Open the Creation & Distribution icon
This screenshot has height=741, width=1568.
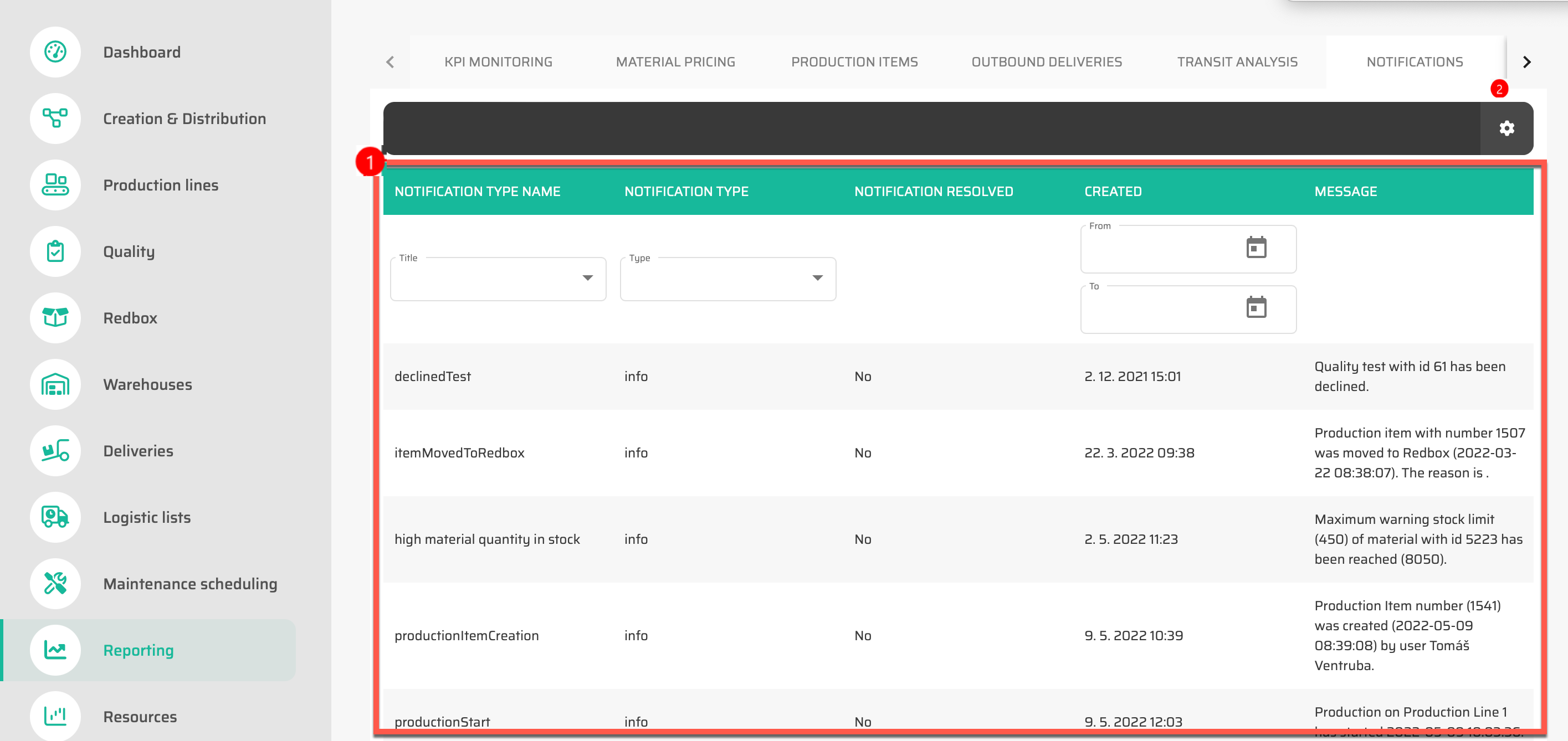pyautogui.click(x=55, y=118)
